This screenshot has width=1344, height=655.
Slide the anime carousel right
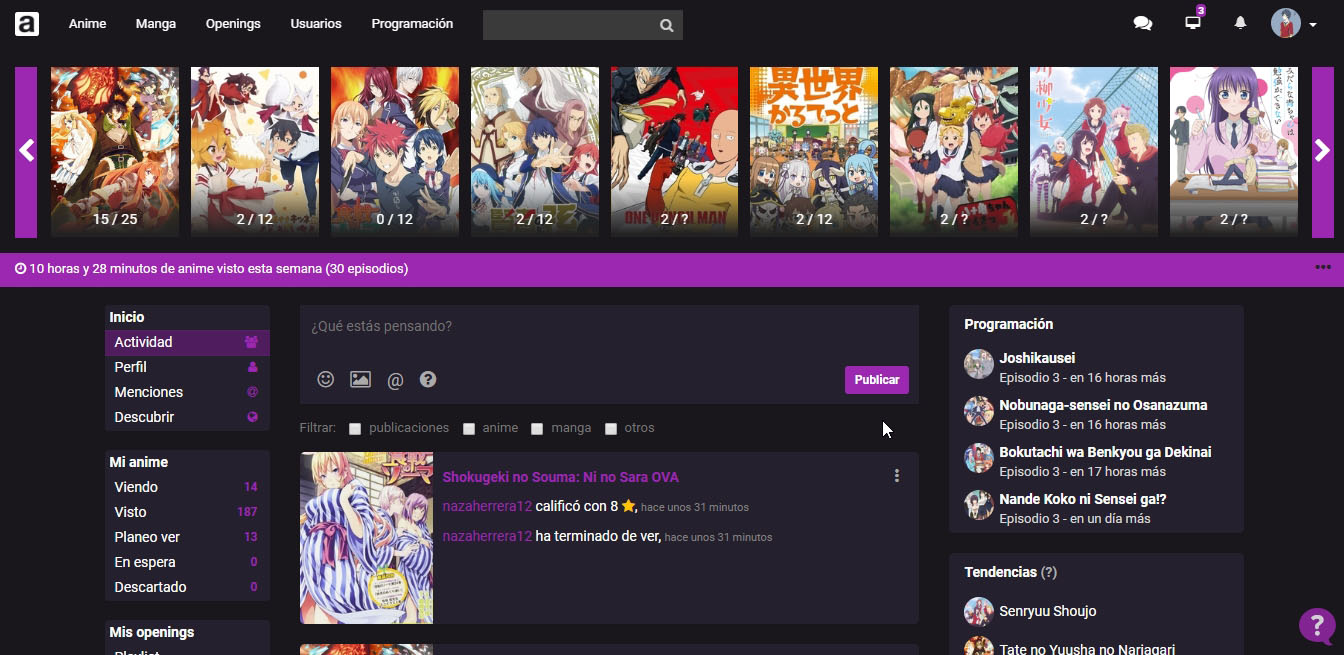(x=1322, y=152)
